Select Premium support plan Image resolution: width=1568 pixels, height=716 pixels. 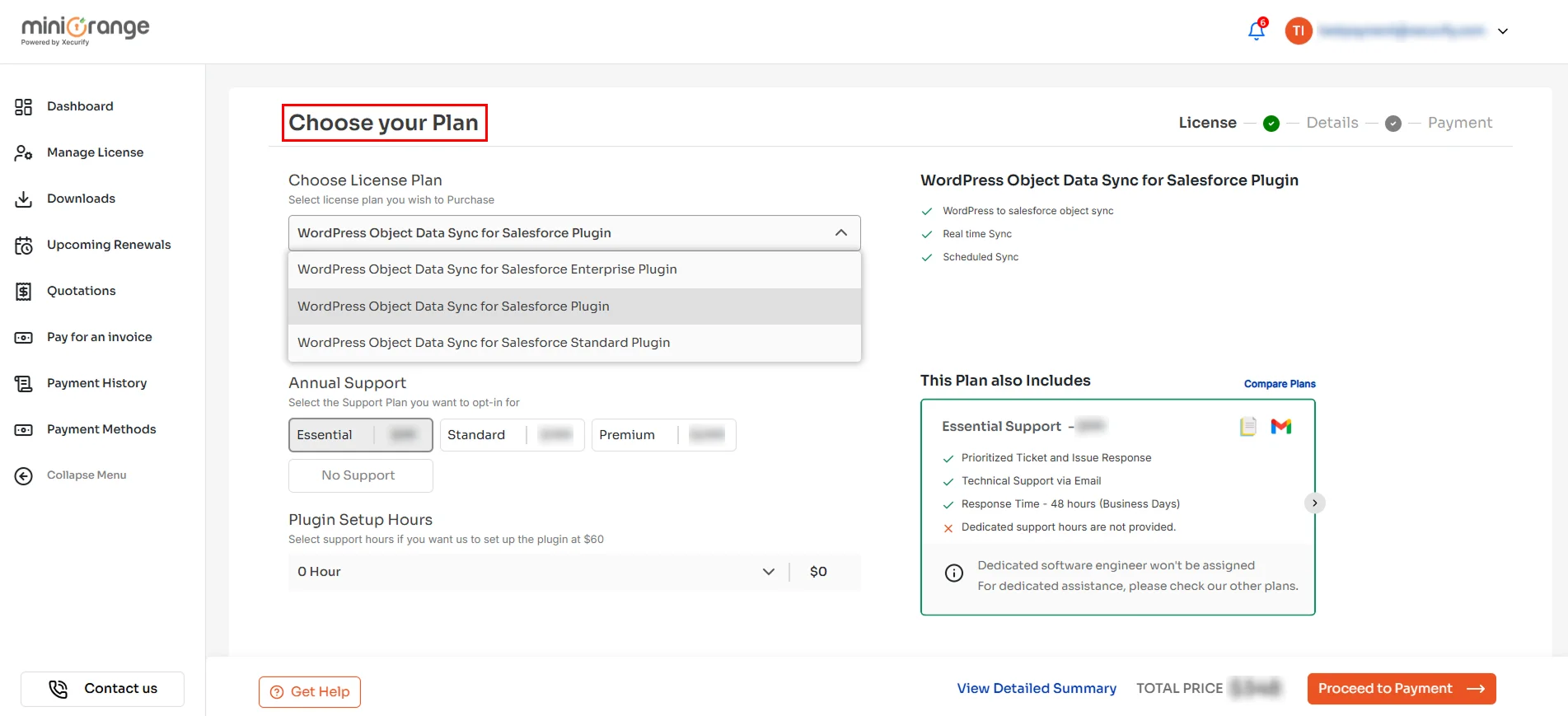664,435
